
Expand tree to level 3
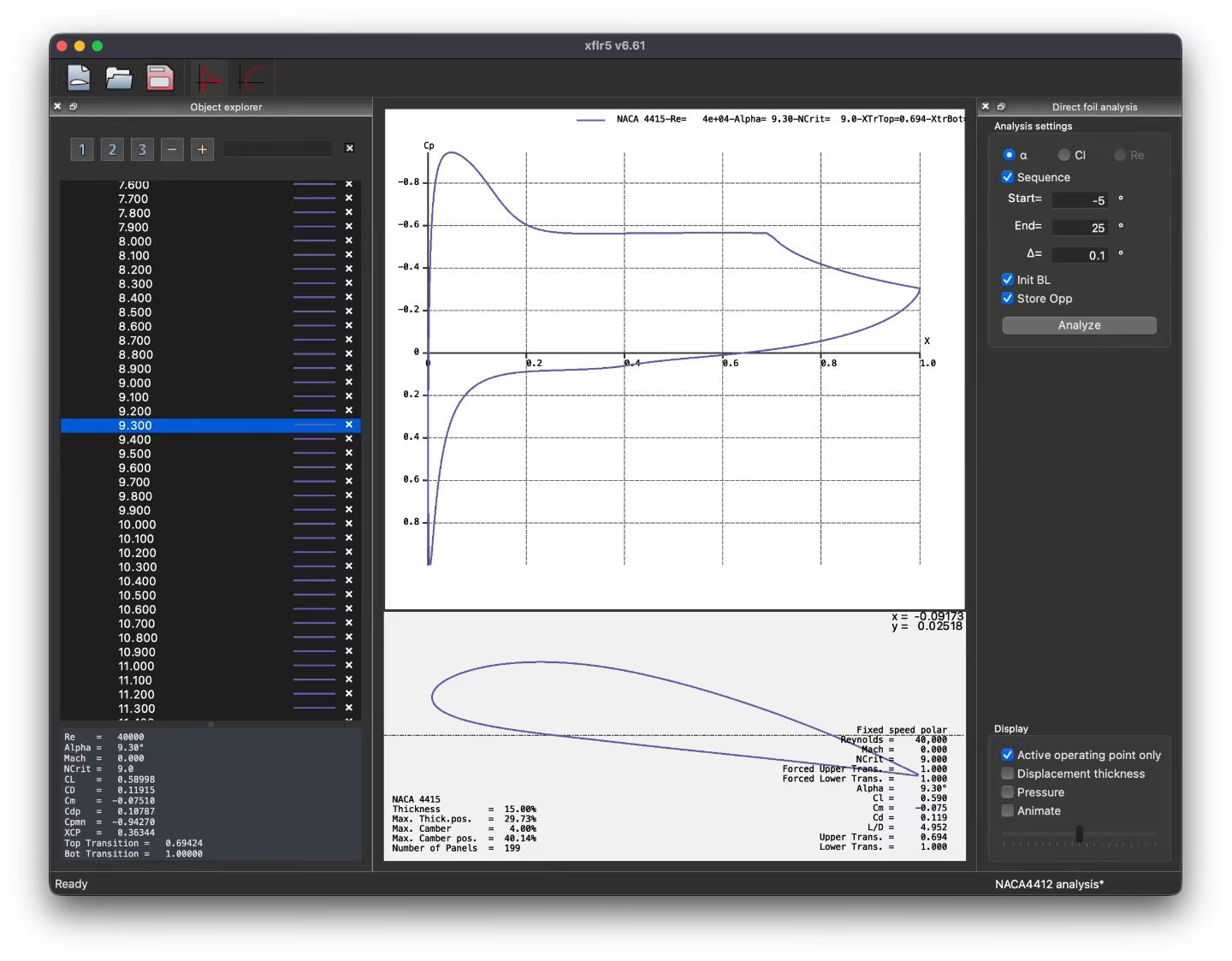(x=142, y=150)
